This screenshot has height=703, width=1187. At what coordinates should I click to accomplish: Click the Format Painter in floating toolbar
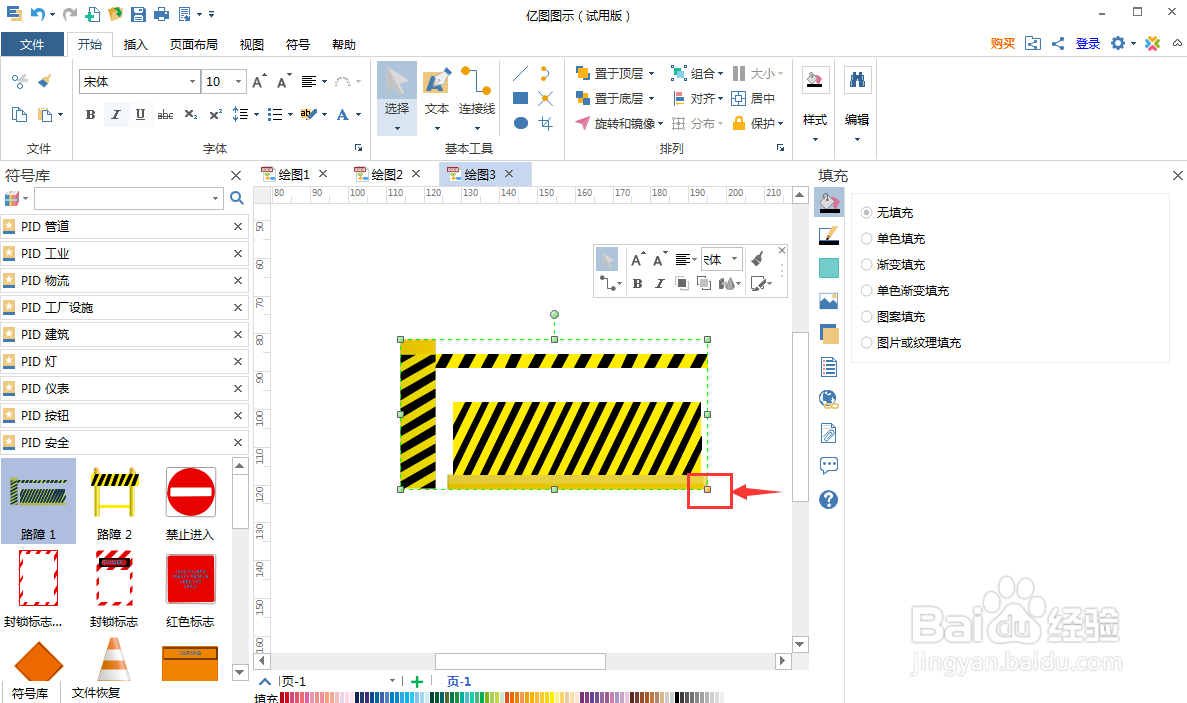click(757, 260)
